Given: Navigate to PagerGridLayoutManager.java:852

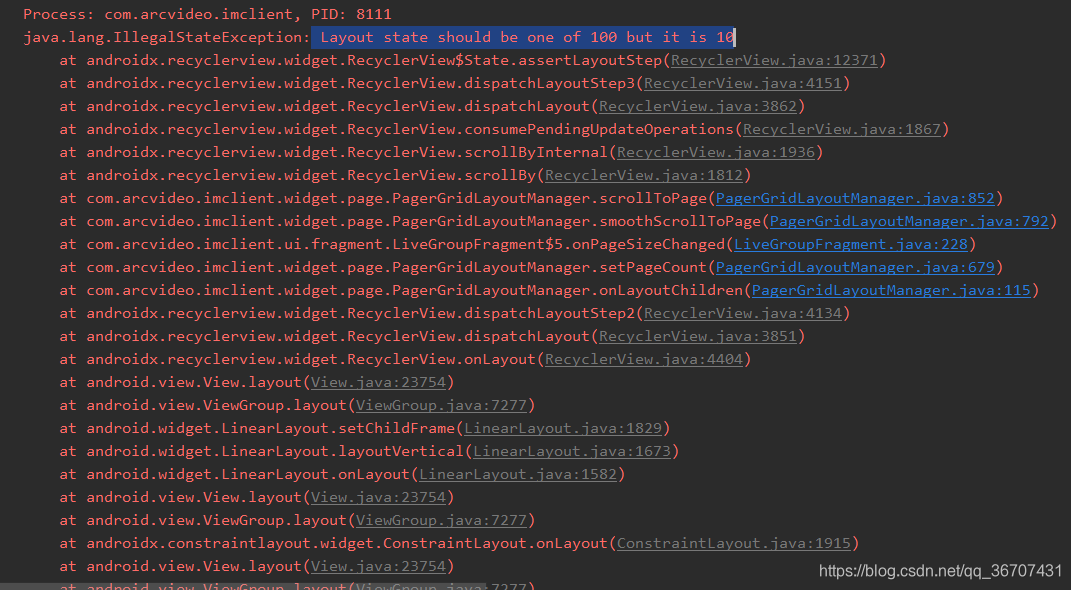Looking at the screenshot, I should [855, 199].
